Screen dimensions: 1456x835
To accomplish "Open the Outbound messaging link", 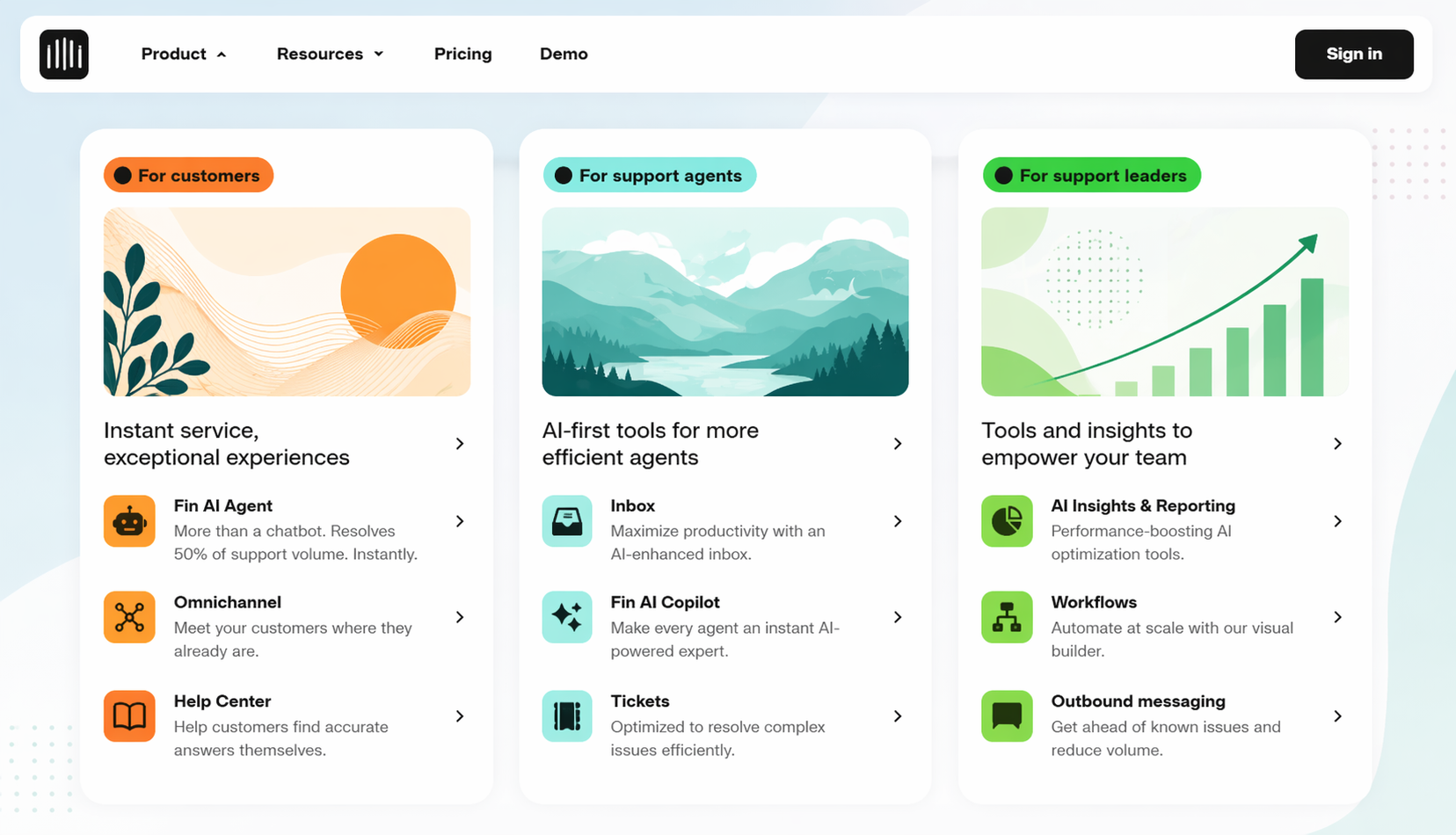I will click(1139, 701).
